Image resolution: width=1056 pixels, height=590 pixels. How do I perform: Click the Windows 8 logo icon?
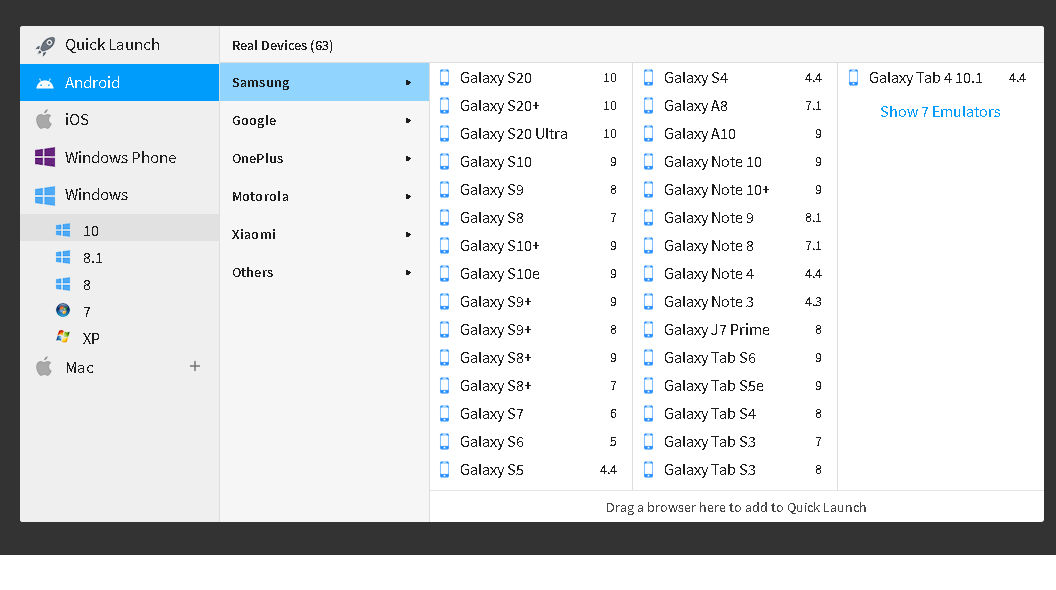tap(63, 284)
